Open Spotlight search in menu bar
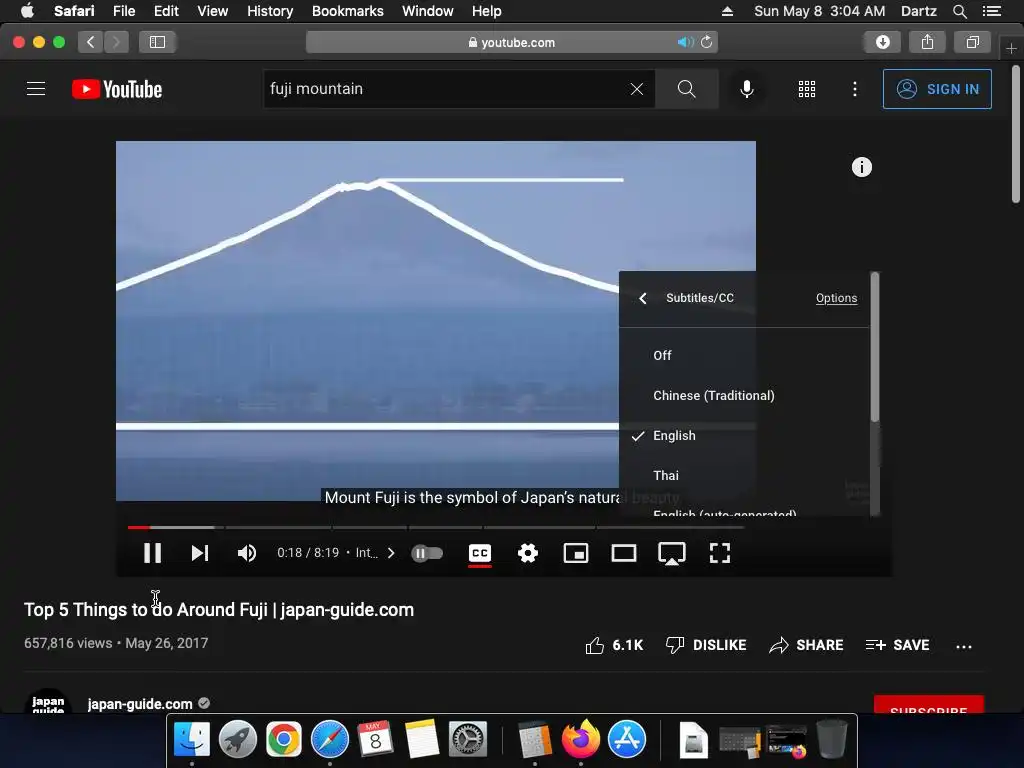 coord(959,11)
